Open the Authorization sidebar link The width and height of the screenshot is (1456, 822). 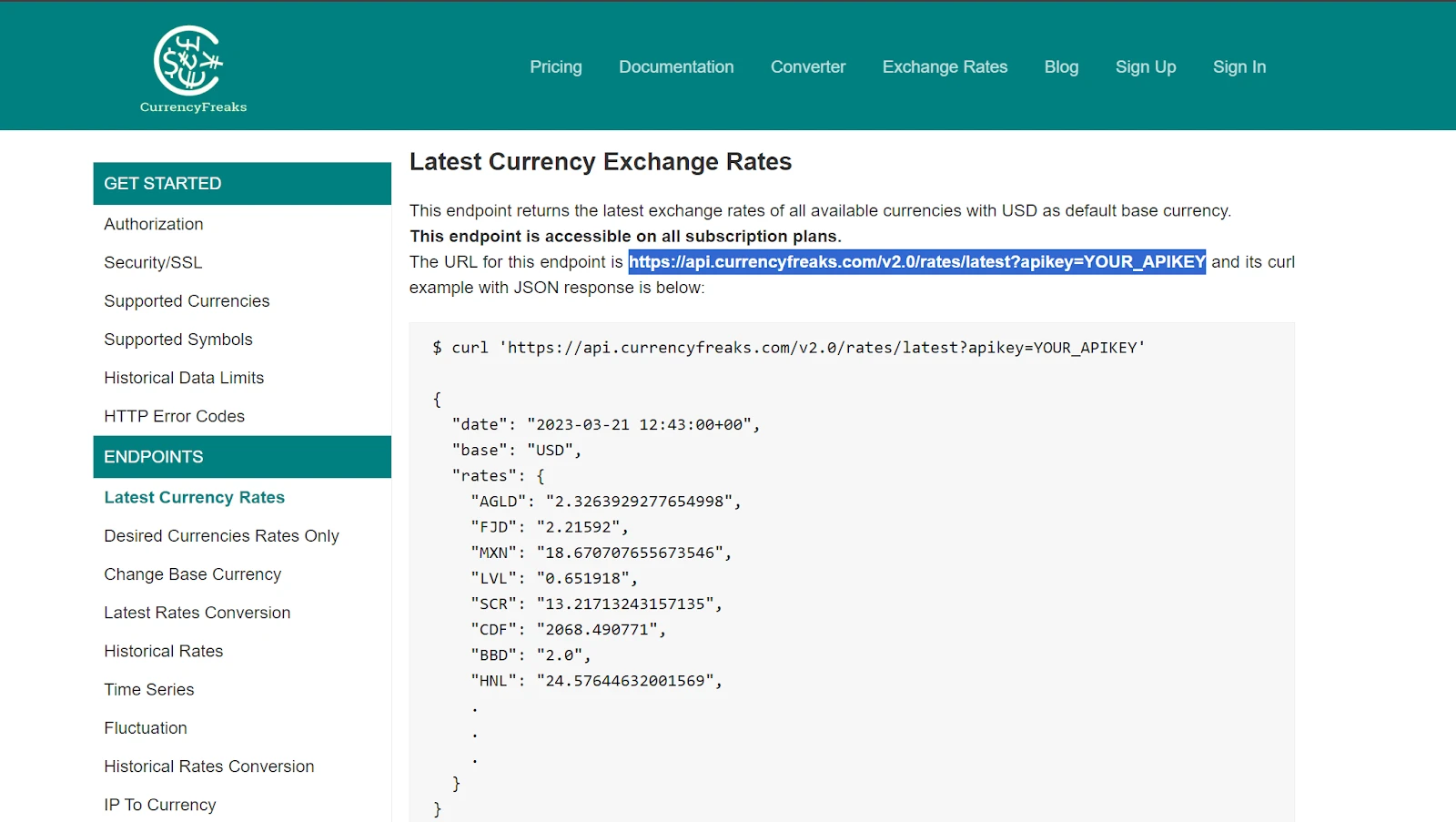point(153,224)
